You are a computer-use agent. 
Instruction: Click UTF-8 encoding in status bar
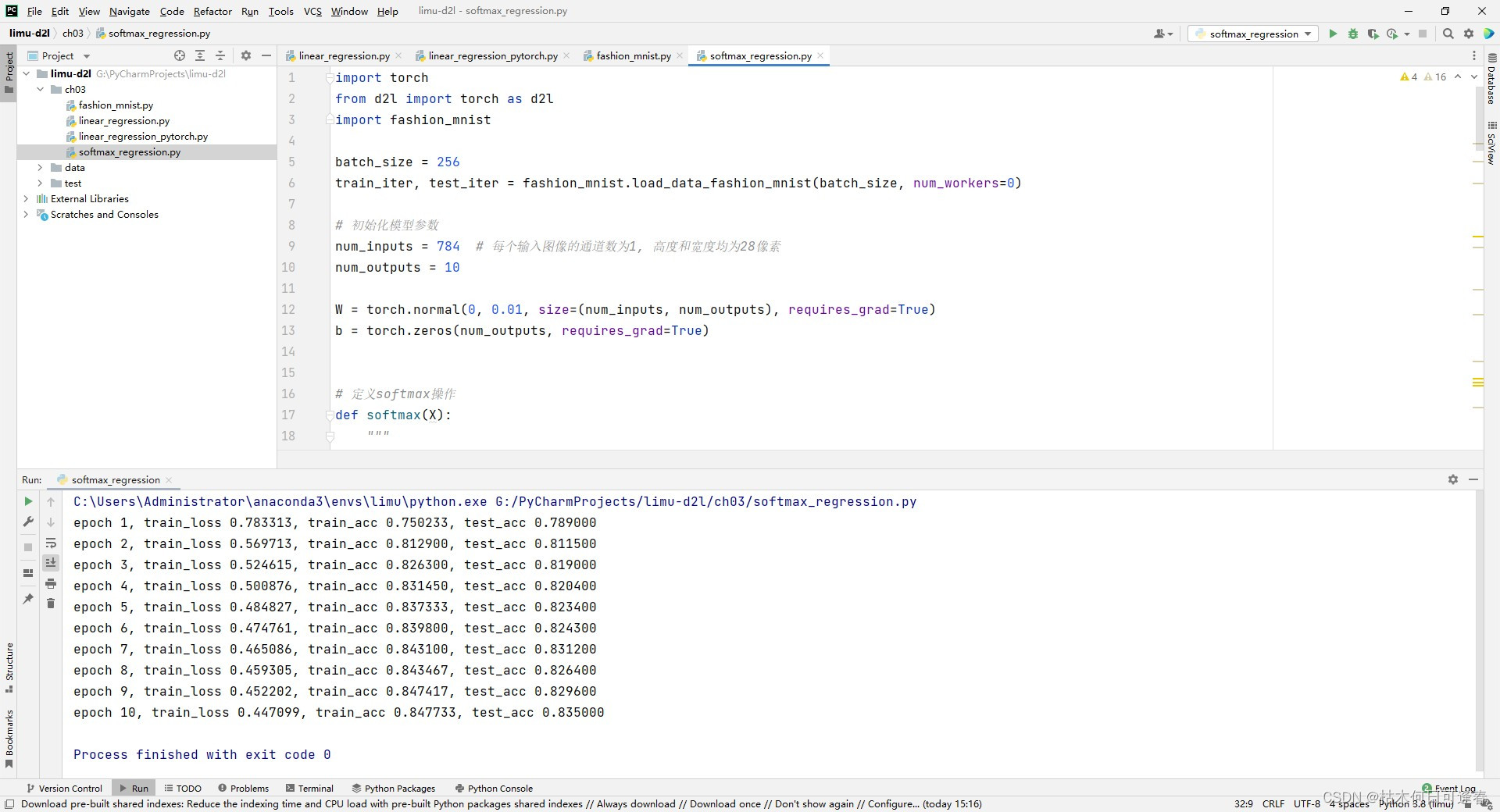(x=1306, y=803)
